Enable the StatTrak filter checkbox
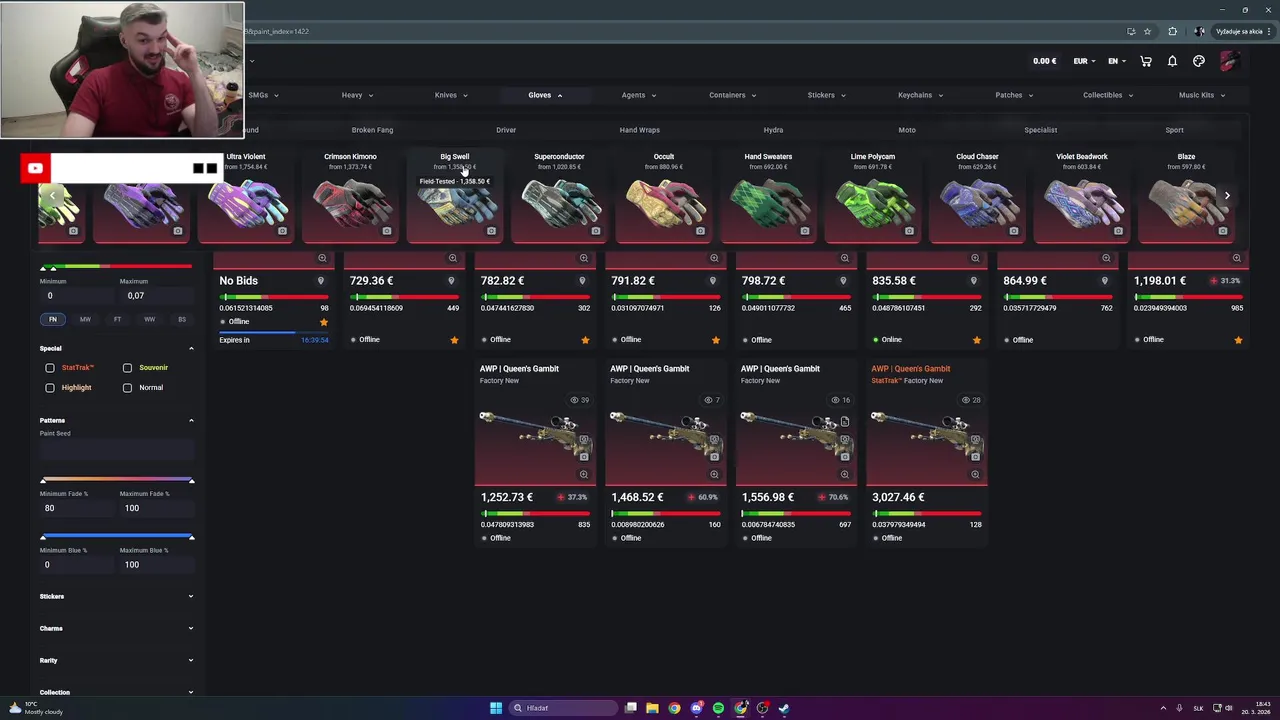Screen dimensions: 1280x720 pos(50,368)
